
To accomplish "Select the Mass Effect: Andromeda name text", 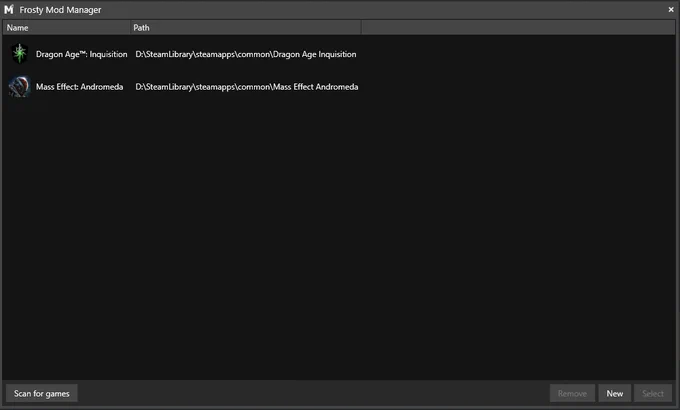I will (79, 87).
